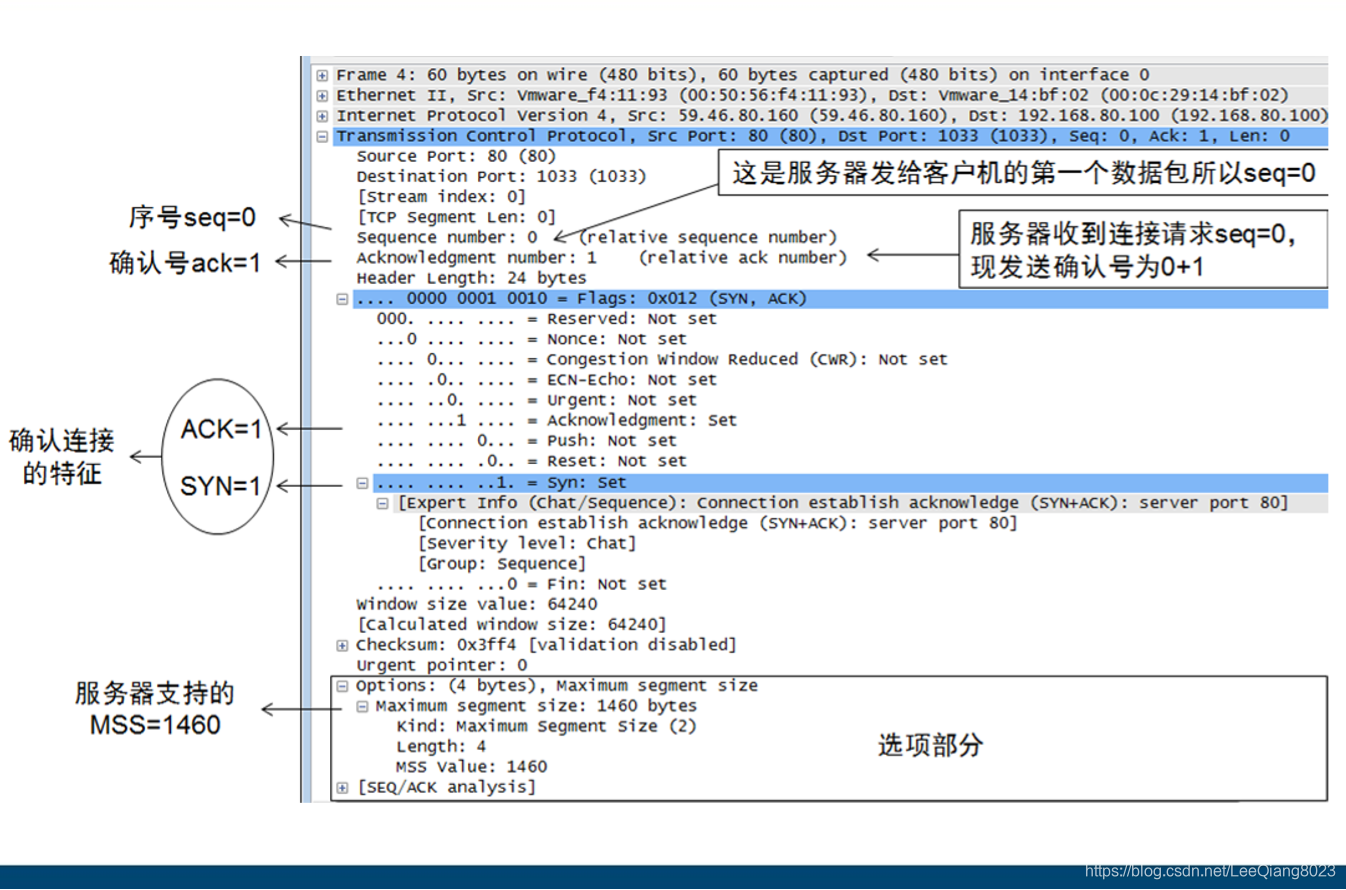Collapse the Expert Info subtree
Screen dimensions: 1346x890
(383, 503)
